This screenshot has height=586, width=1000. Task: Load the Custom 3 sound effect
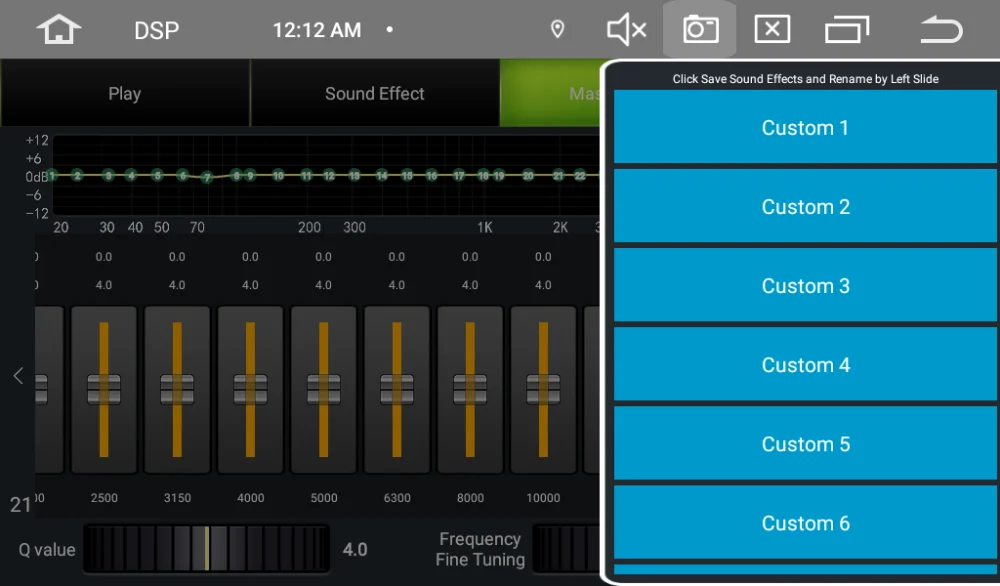click(805, 285)
